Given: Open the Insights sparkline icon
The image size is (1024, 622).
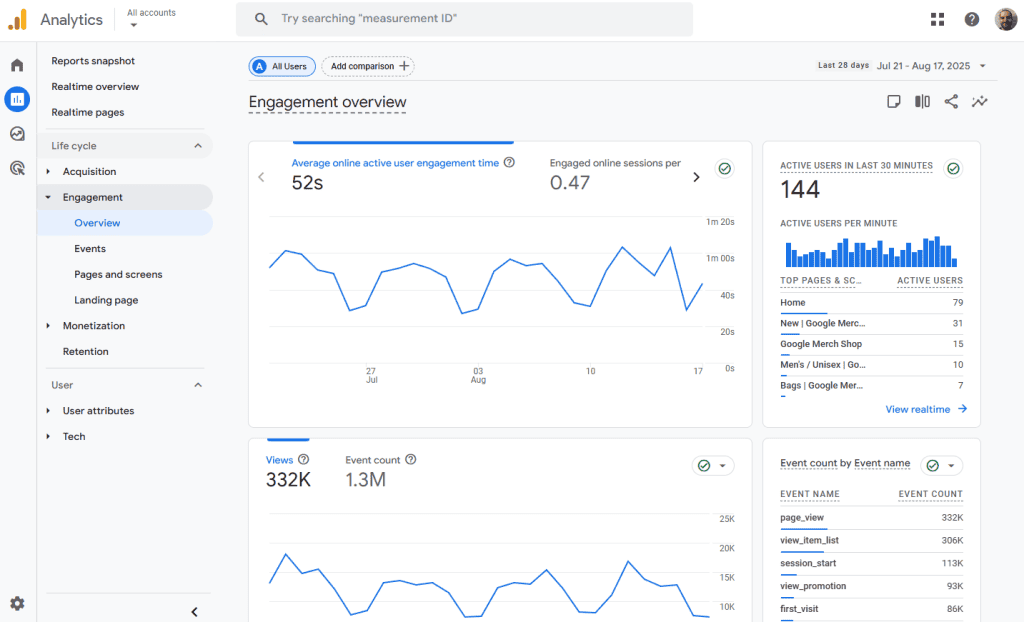Looking at the screenshot, I should click(x=979, y=102).
